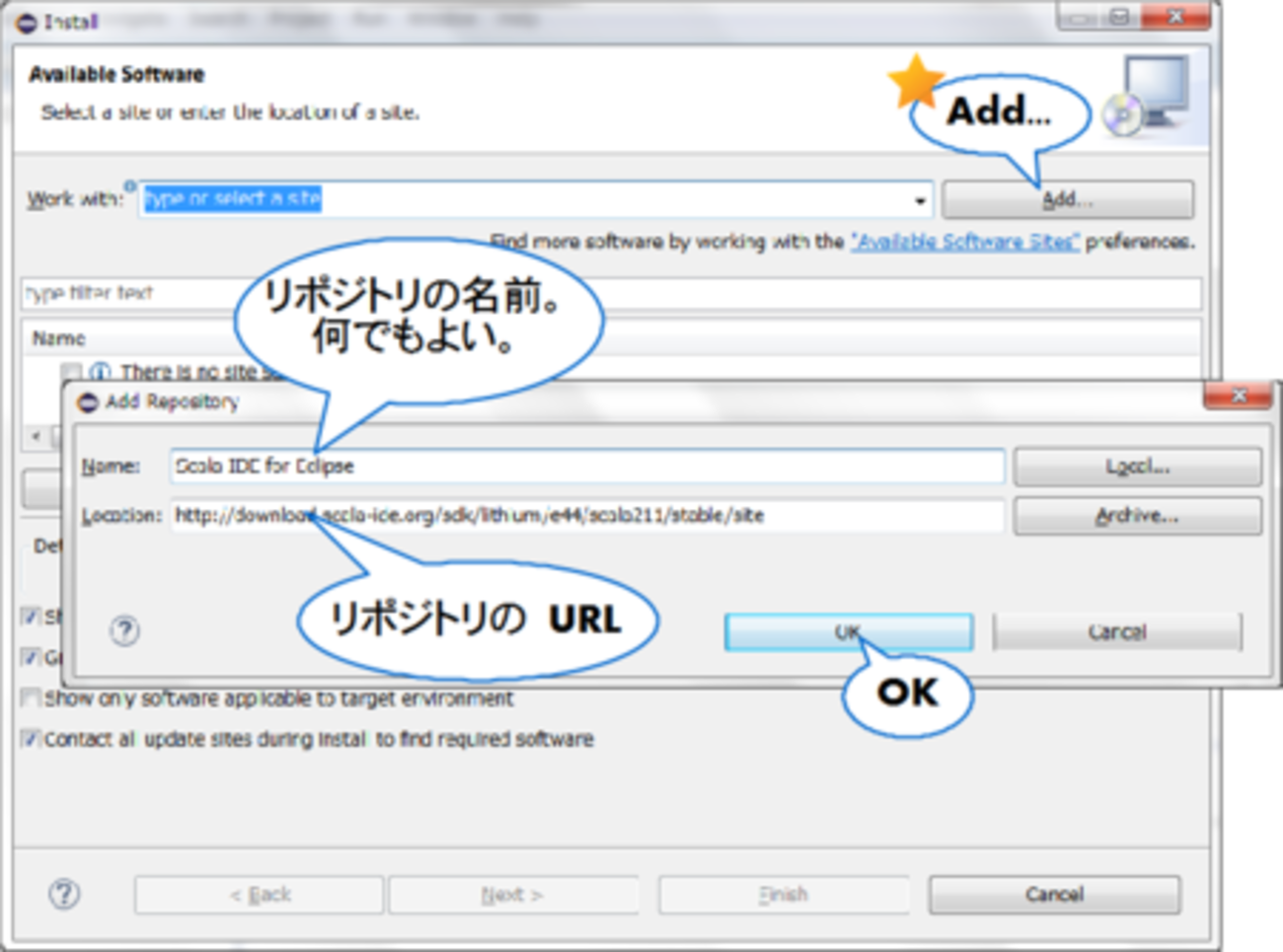Viewport: 1283px width, 952px height.
Task: Click the Local... button
Action: (x=1137, y=467)
